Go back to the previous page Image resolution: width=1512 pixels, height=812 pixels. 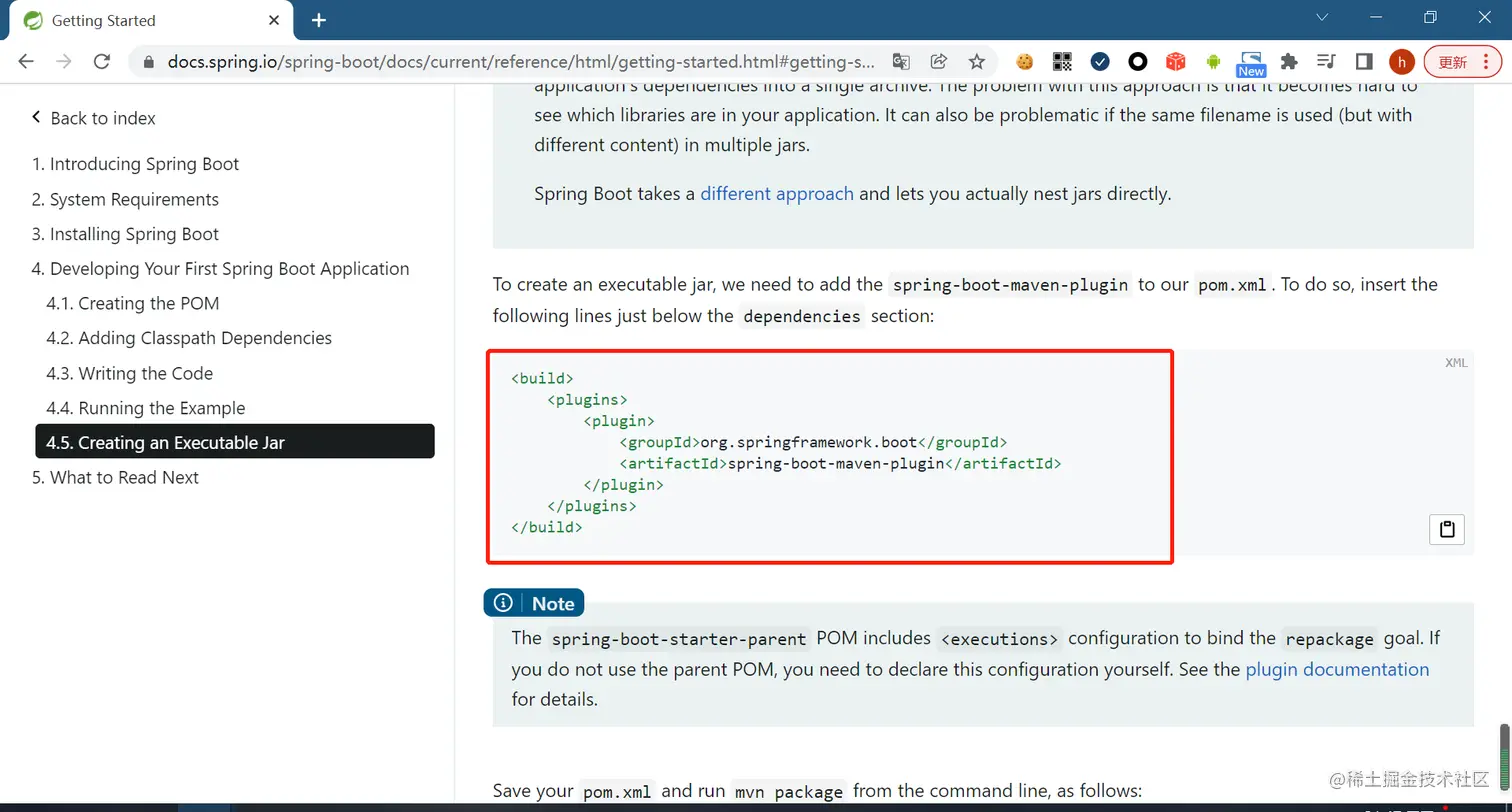(26, 61)
